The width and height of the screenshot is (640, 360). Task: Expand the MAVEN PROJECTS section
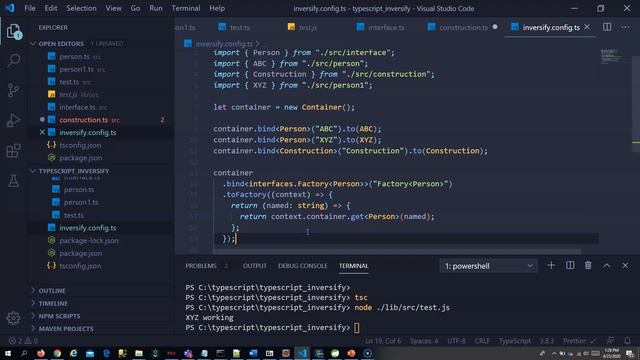coord(66,329)
